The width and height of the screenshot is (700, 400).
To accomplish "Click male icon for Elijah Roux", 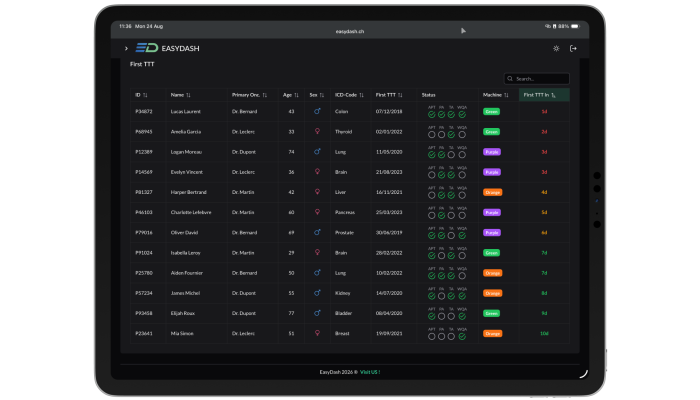I will (x=317, y=313).
